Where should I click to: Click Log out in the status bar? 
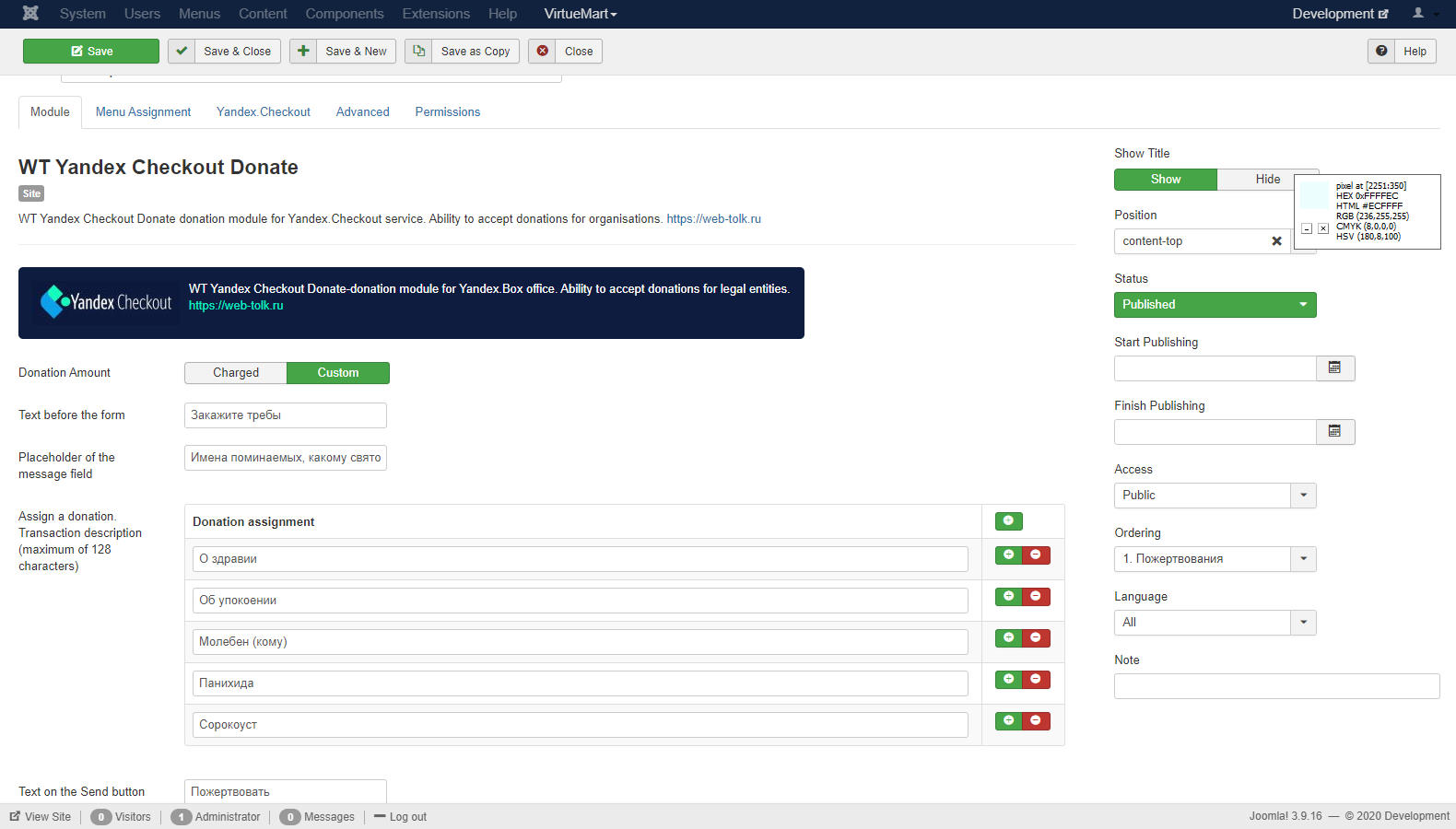click(400, 817)
